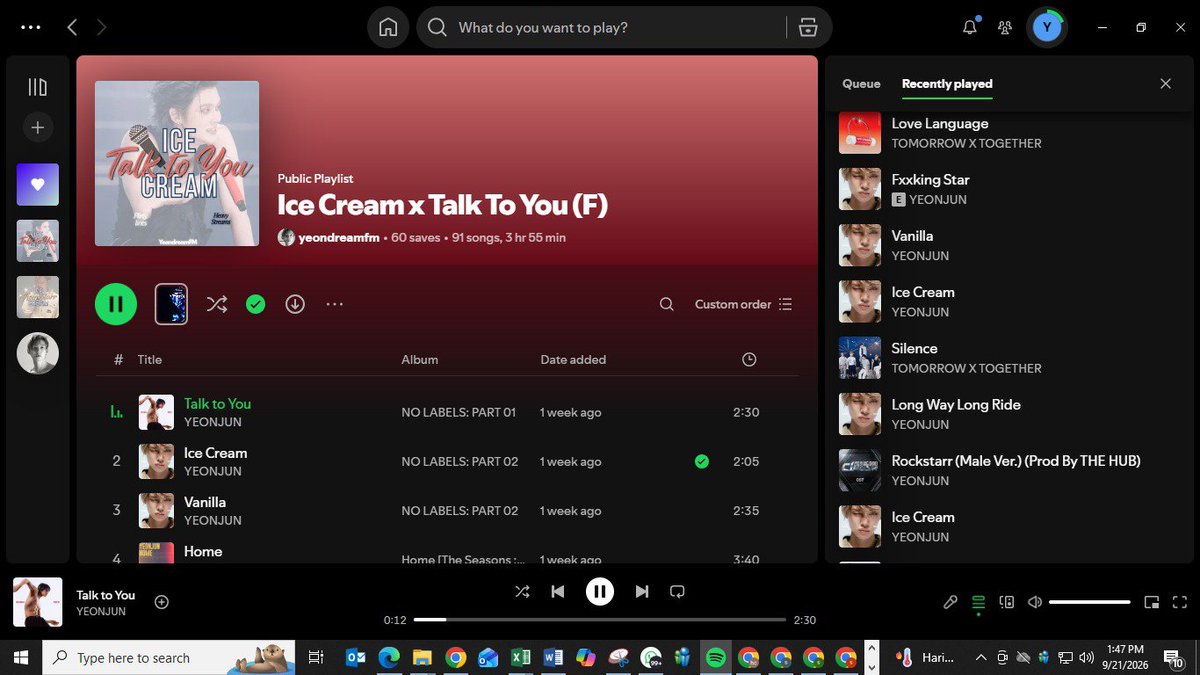Viewport: 1200px width, 675px height.
Task: Open Connect to a device icon
Action: point(1007,602)
